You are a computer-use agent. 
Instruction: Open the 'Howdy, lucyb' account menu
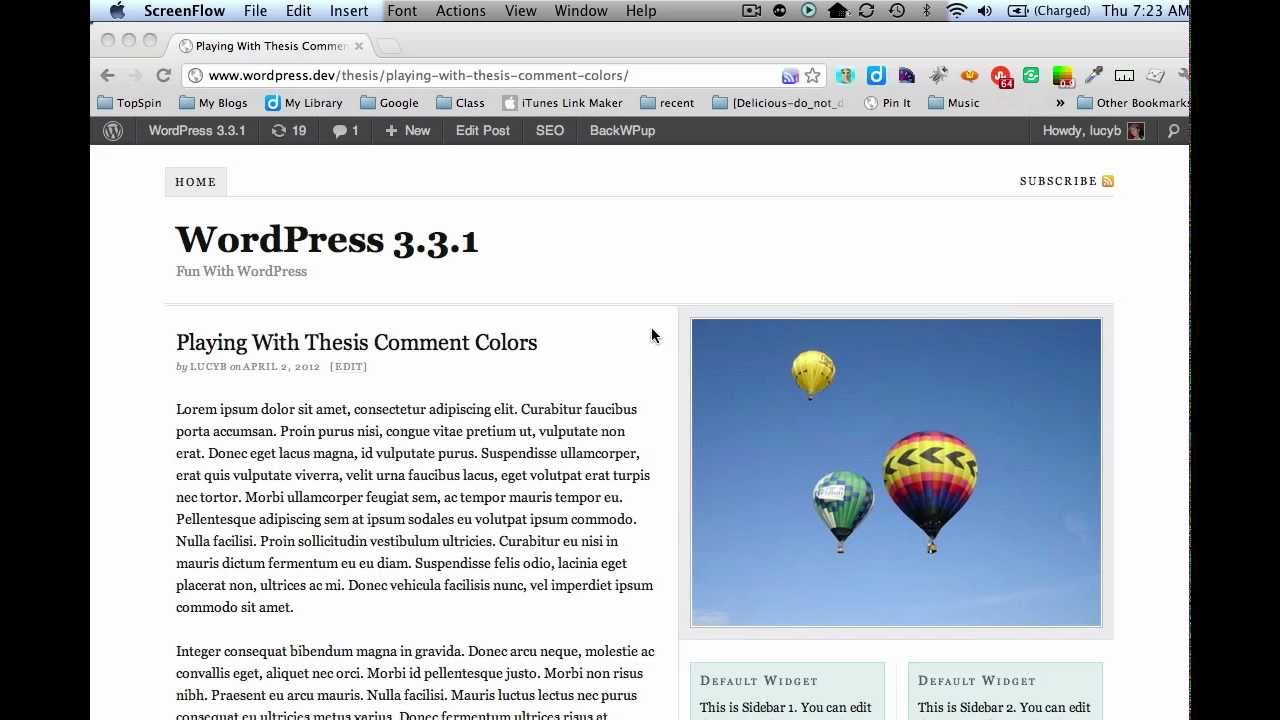1093,131
